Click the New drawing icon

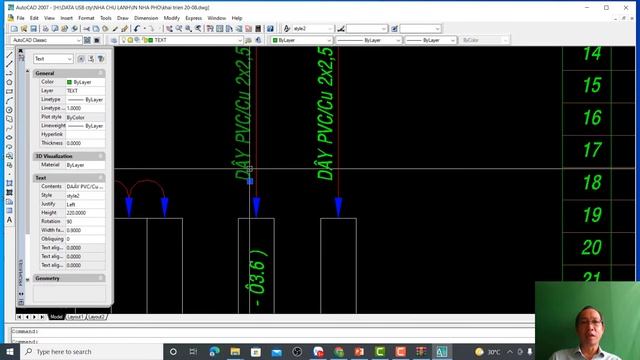[14, 29]
